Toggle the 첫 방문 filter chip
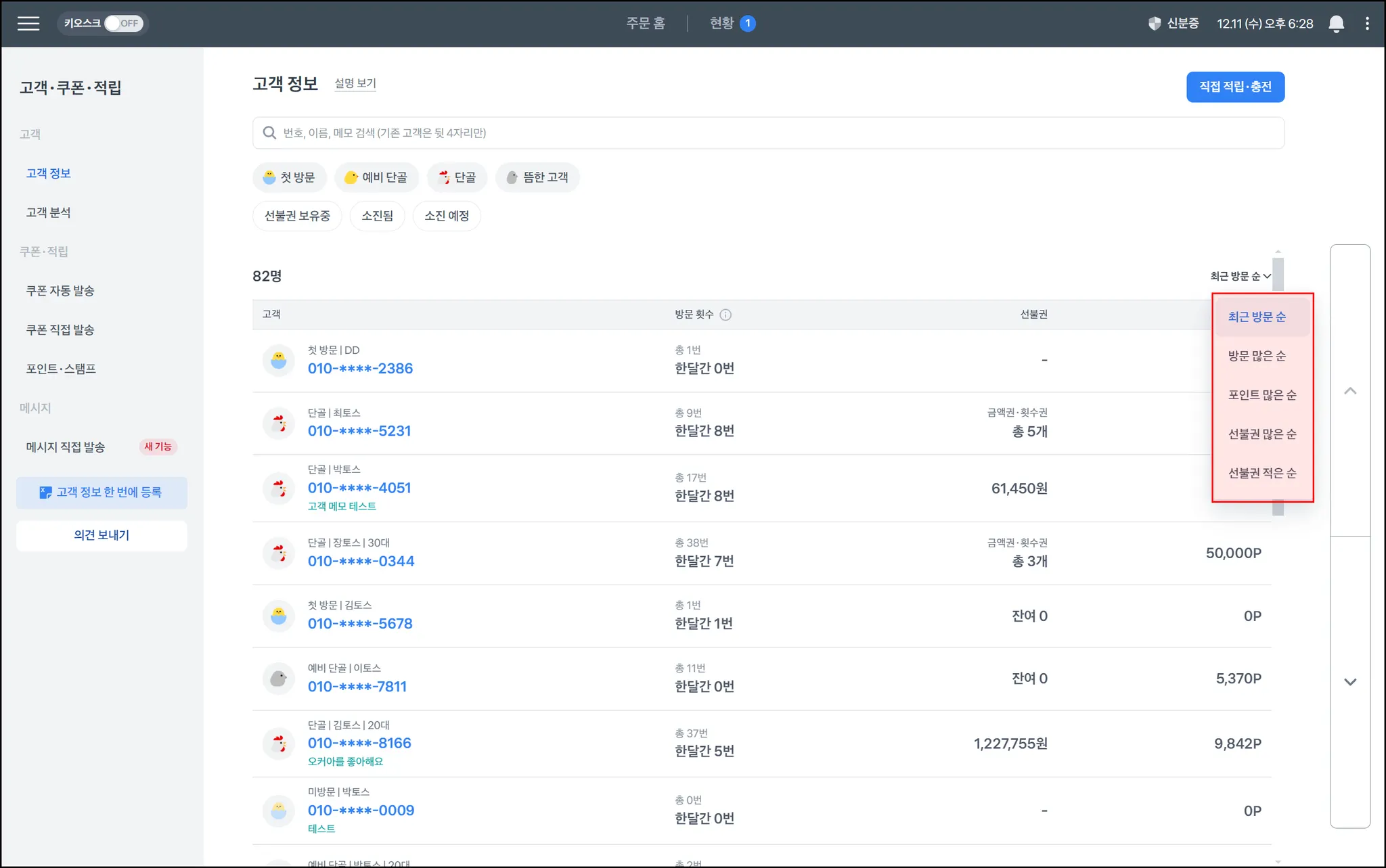 [x=290, y=177]
